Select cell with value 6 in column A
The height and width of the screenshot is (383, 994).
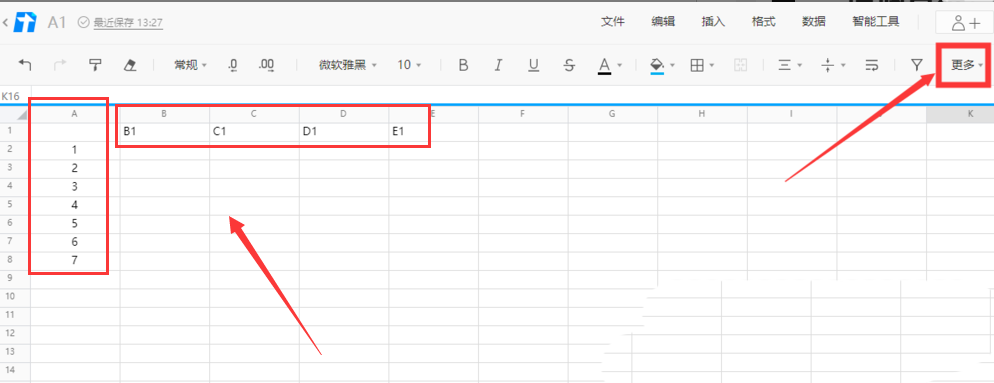75,242
